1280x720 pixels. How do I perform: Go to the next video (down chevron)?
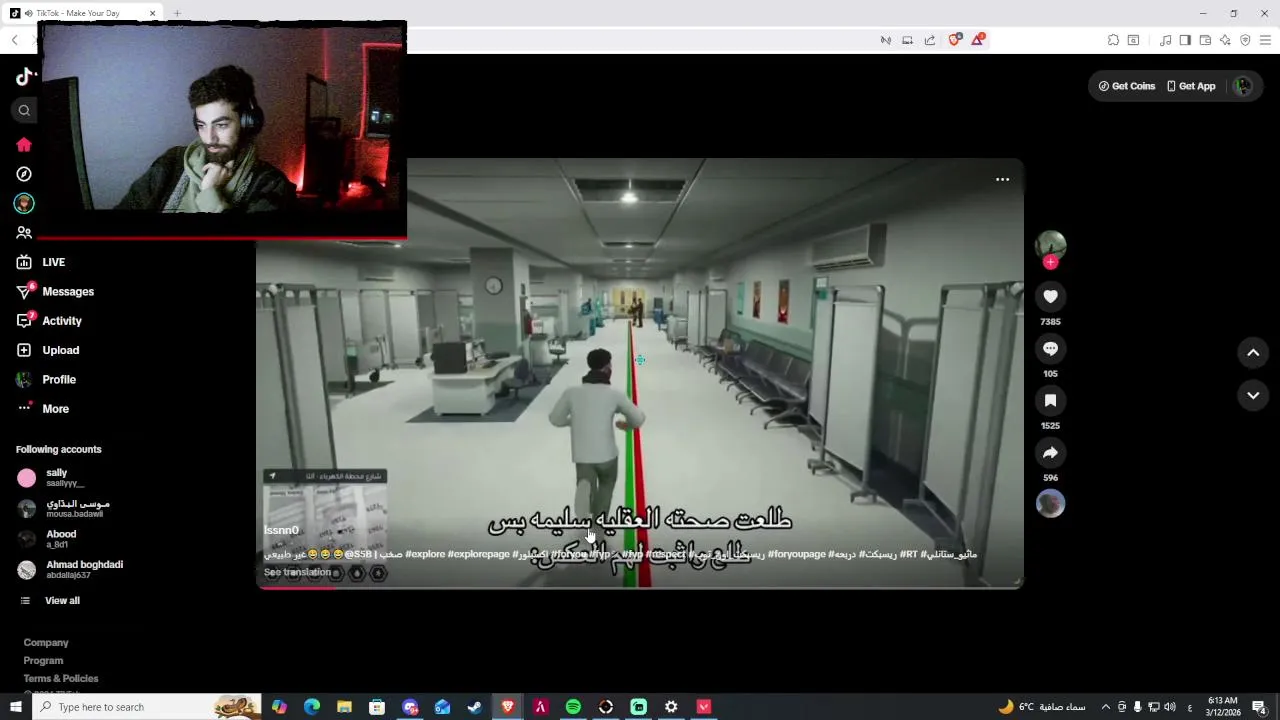coord(1253,396)
